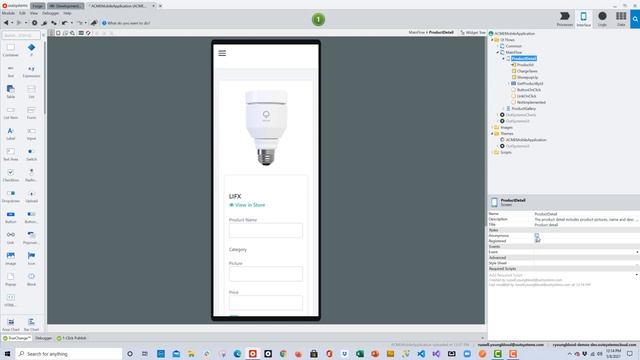Open the Help menu
This screenshot has height=360, width=640.
[x=67, y=13]
